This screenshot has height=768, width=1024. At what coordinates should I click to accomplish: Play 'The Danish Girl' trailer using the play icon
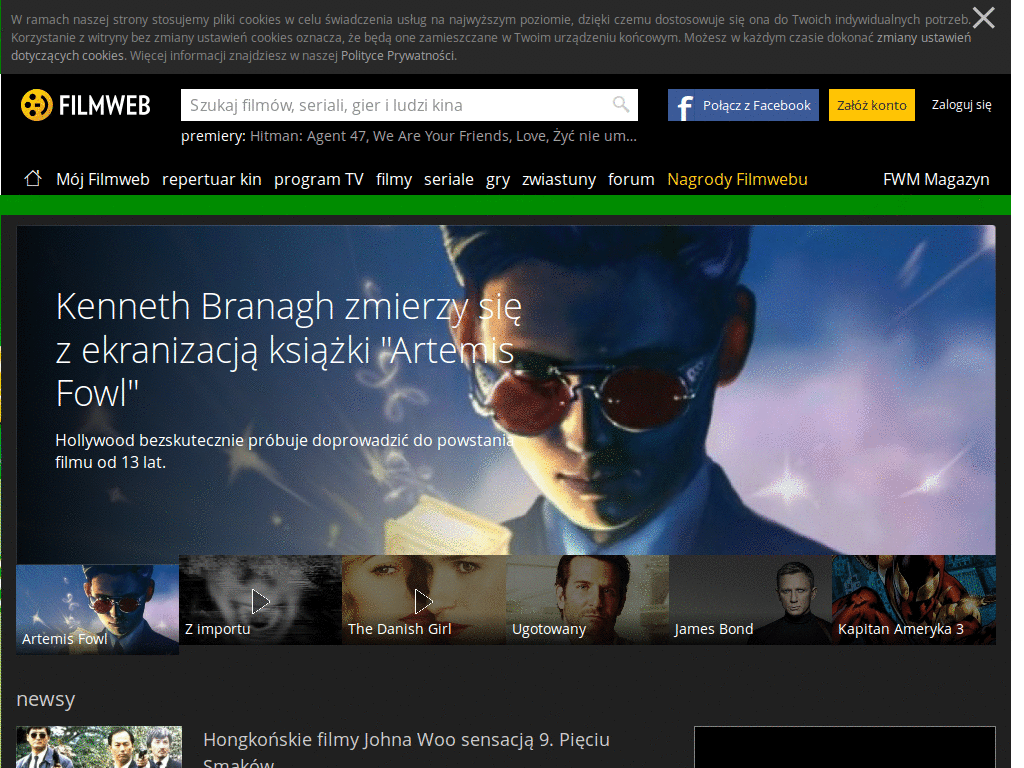pyautogui.click(x=423, y=601)
